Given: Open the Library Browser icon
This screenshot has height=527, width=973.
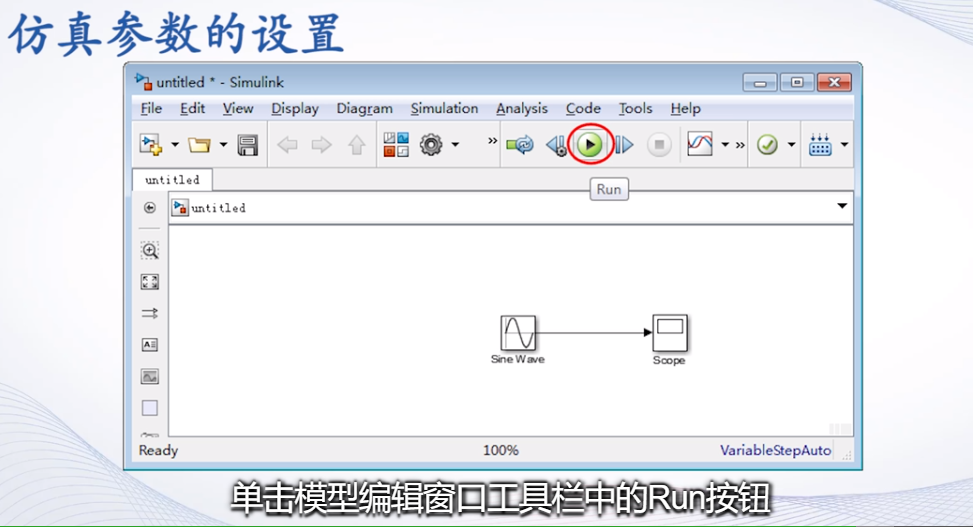Looking at the screenshot, I should click(396, 145).
